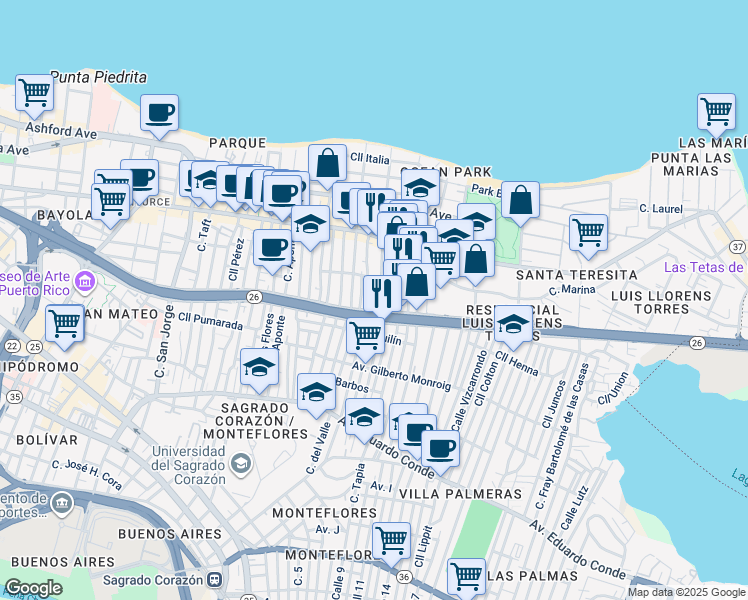This screenshot has height=600, width=748.
Task: Open the shopping bag marker beside Cll Italia
Action: point(327,162)
